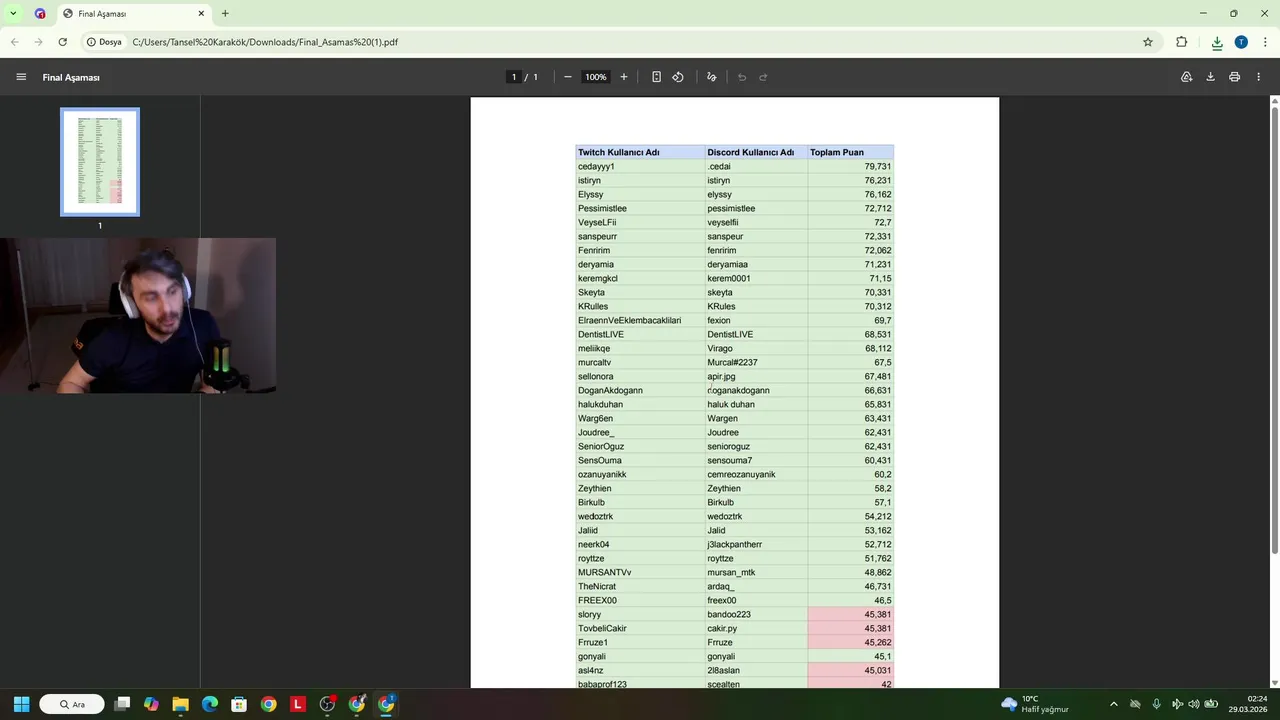Screen dimensions: 1280x720
Task: Click the cedayyy1 table cell
Action: [x=640, y=166]
